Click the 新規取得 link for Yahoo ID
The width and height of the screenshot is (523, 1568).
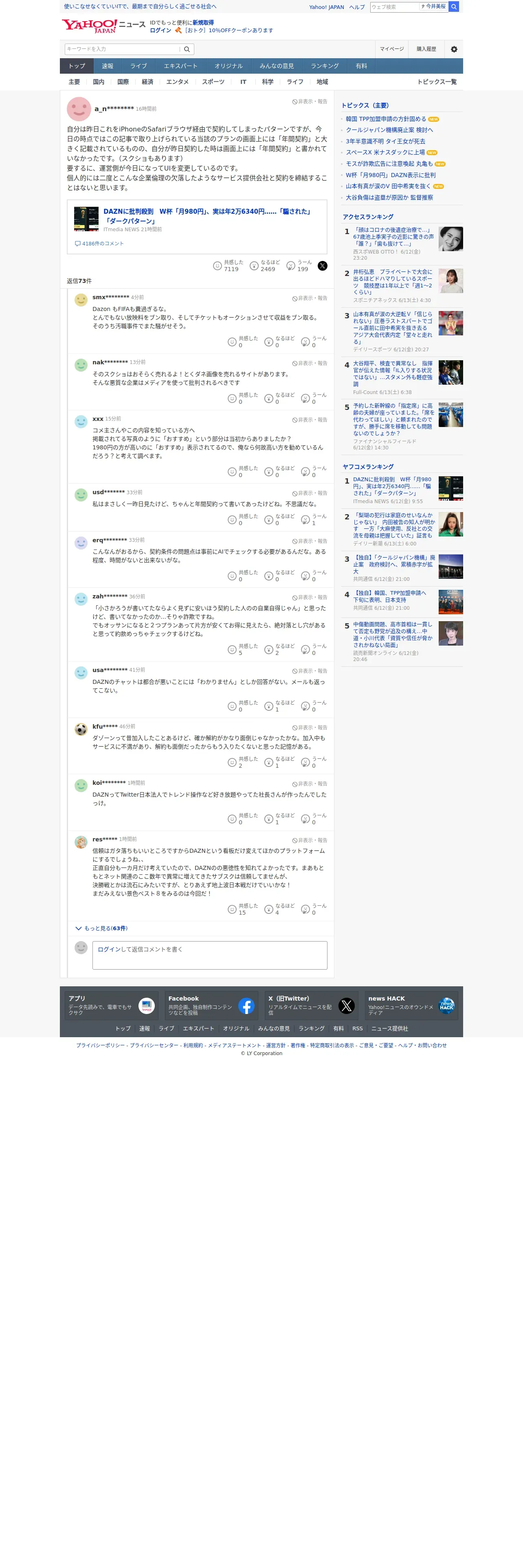coord(203,22)
